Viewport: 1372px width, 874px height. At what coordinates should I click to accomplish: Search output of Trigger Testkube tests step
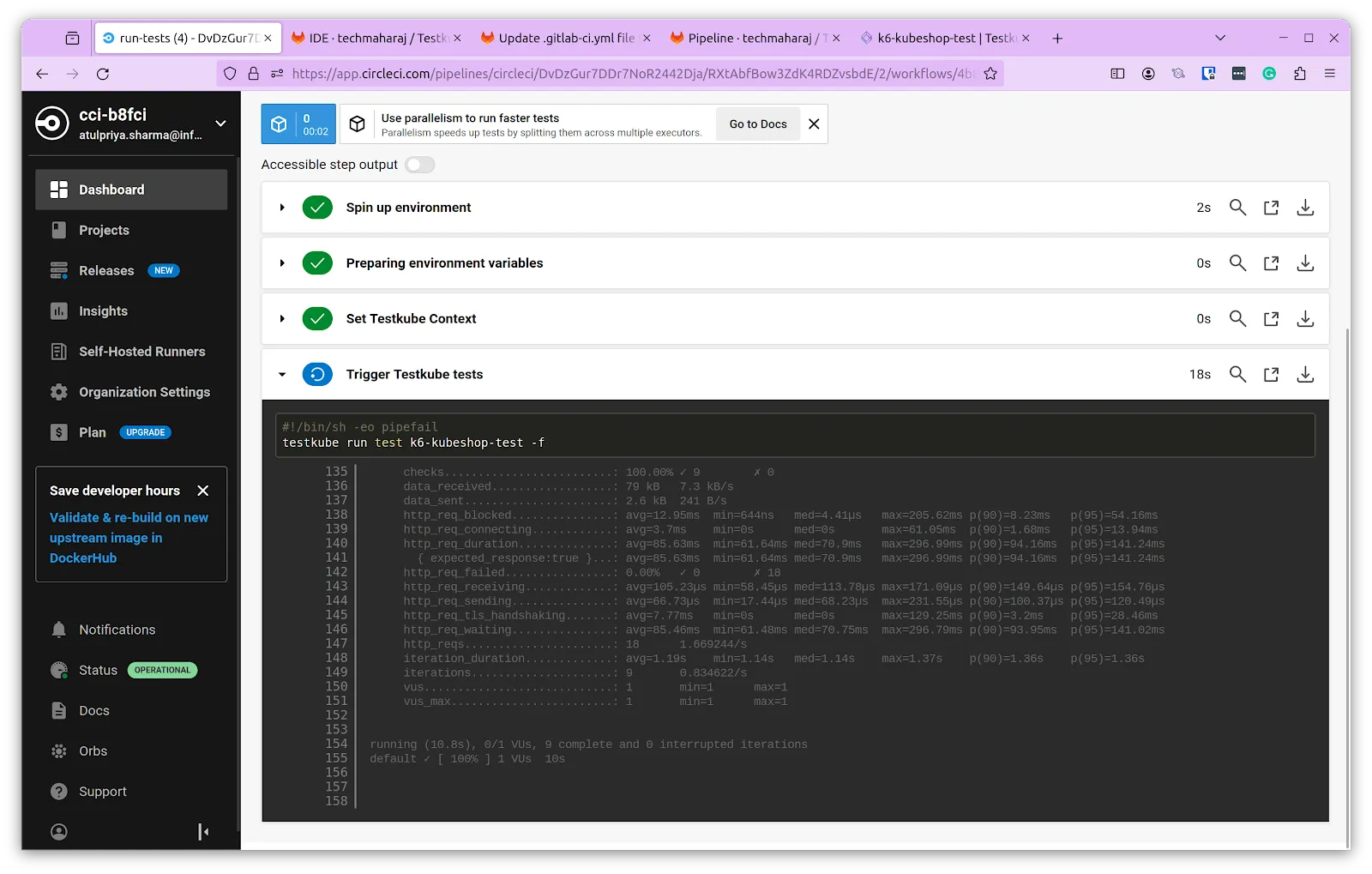coord(1237,375)
